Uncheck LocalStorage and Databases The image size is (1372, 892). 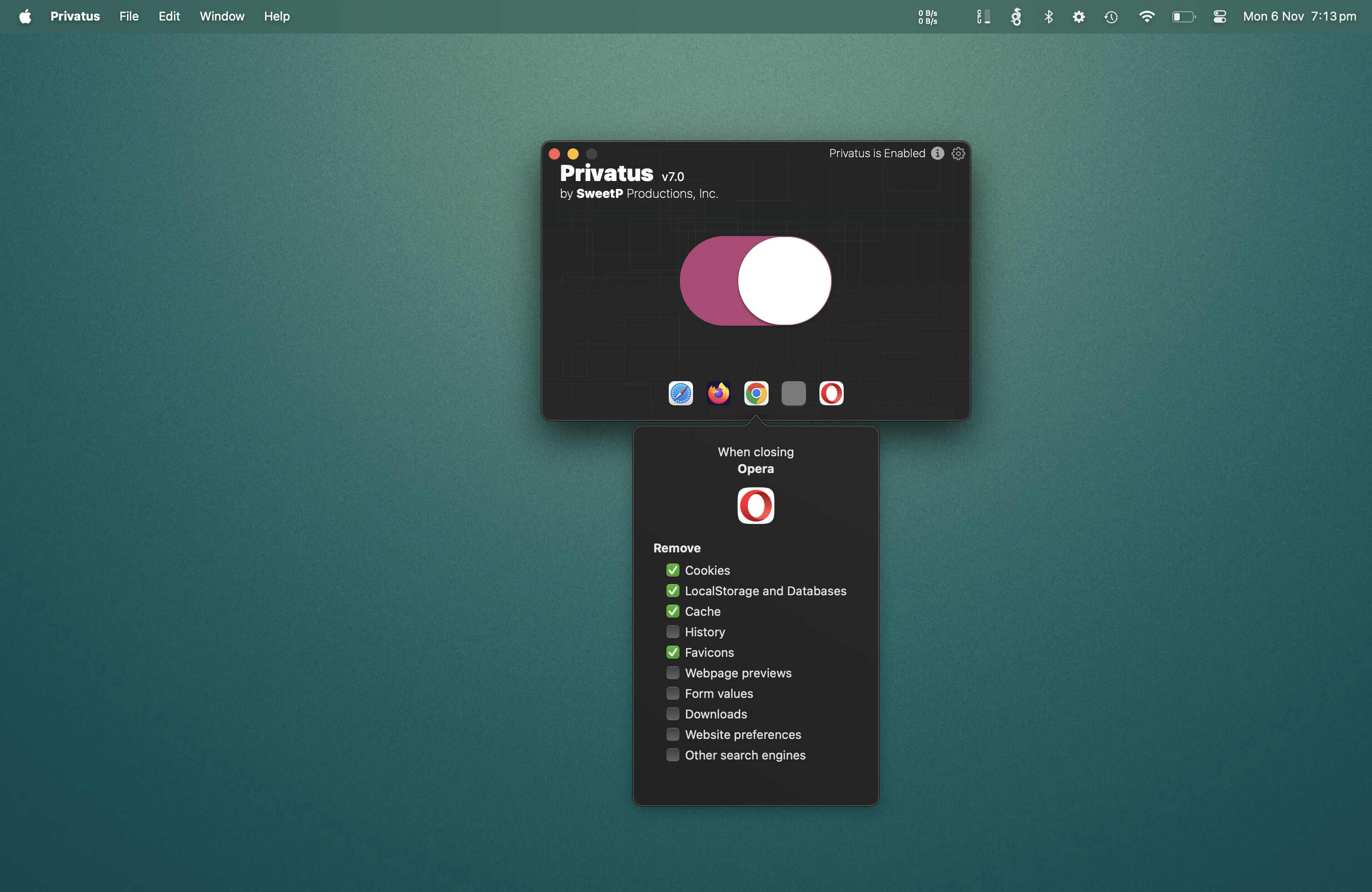pos(673,591)
